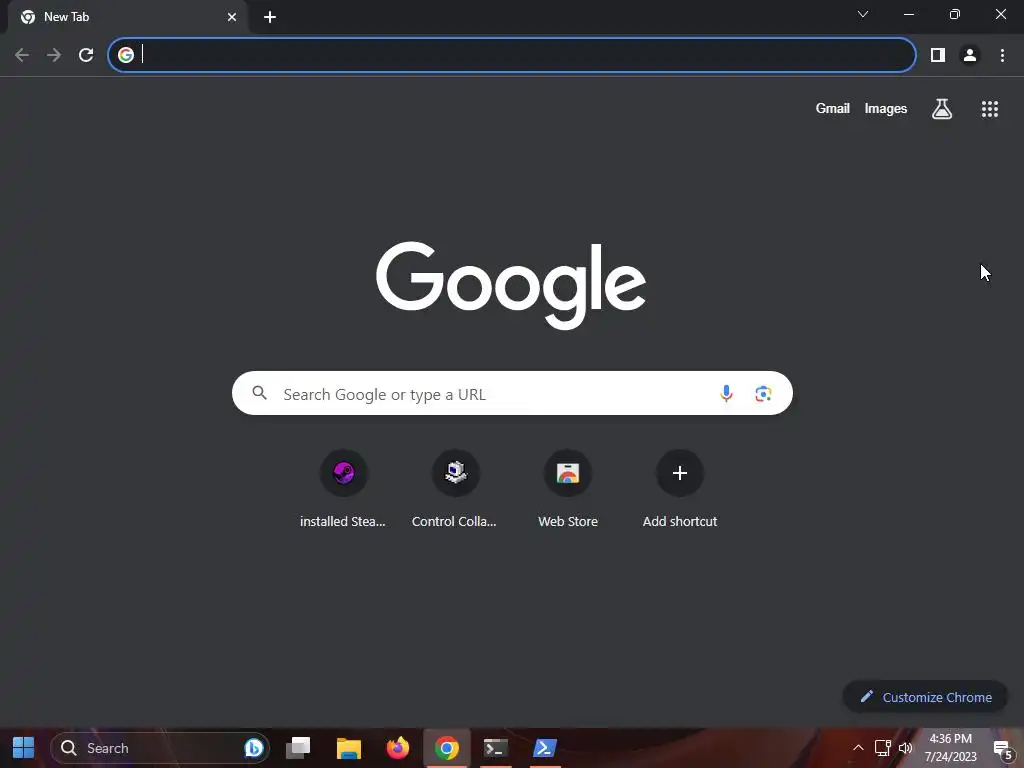Viewport: 1024px width, 768px height.
Task: Focus the address bar field
Action: tap(512, 55)
